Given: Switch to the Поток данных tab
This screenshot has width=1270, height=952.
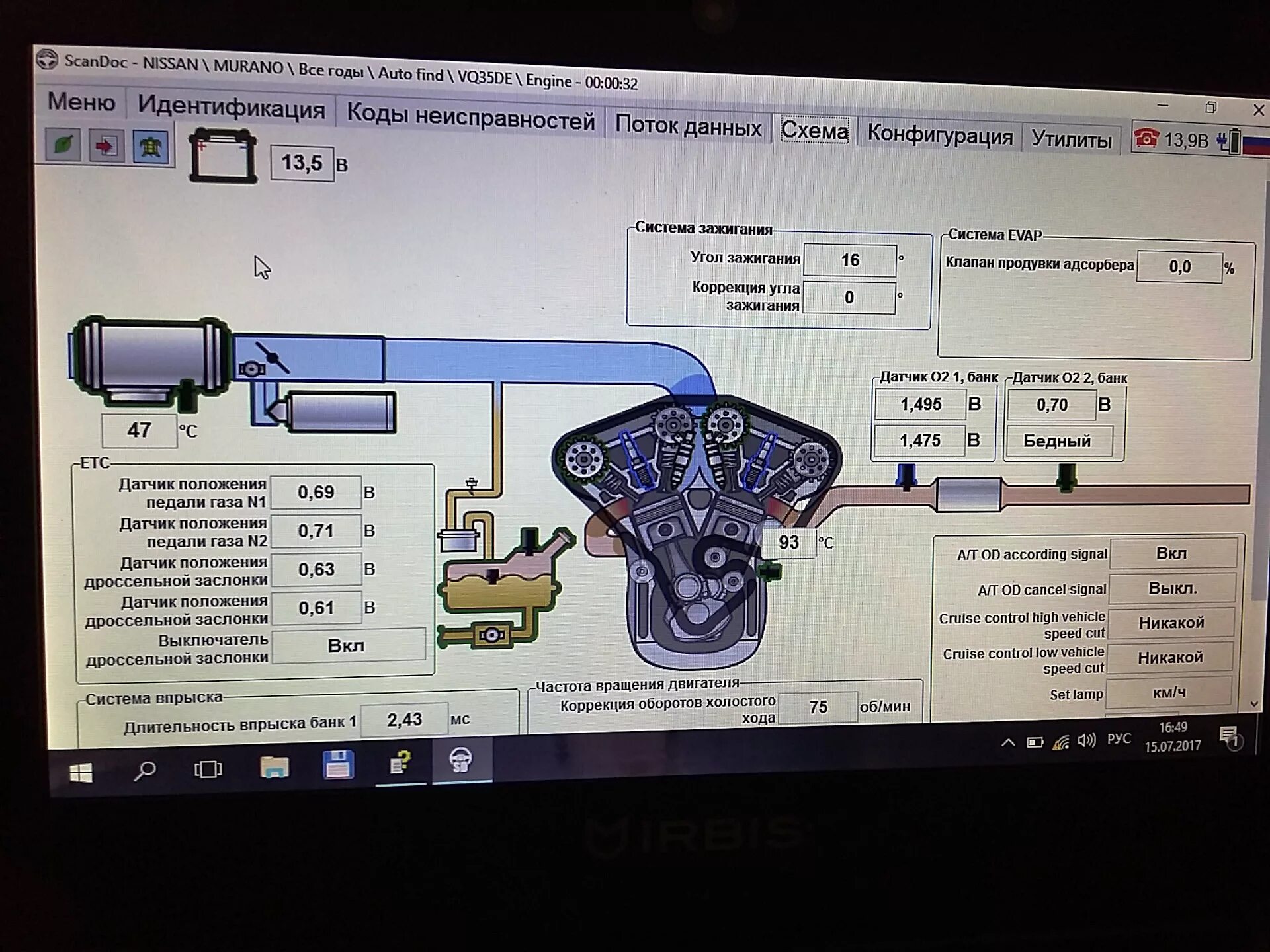Looking at the screenshot, I should [x=688, y=126].
